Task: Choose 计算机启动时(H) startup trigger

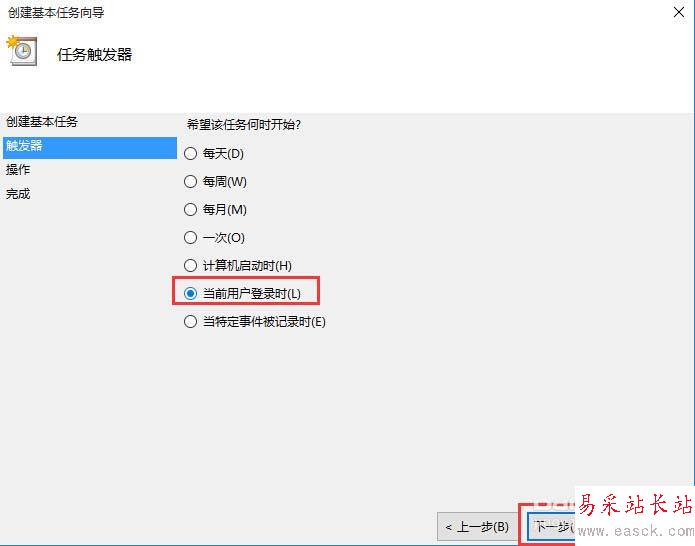Action: [x=238, y=265]
